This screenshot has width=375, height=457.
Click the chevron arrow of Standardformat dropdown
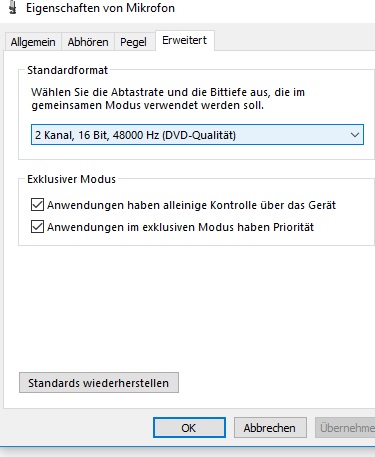tap(355, 135)
